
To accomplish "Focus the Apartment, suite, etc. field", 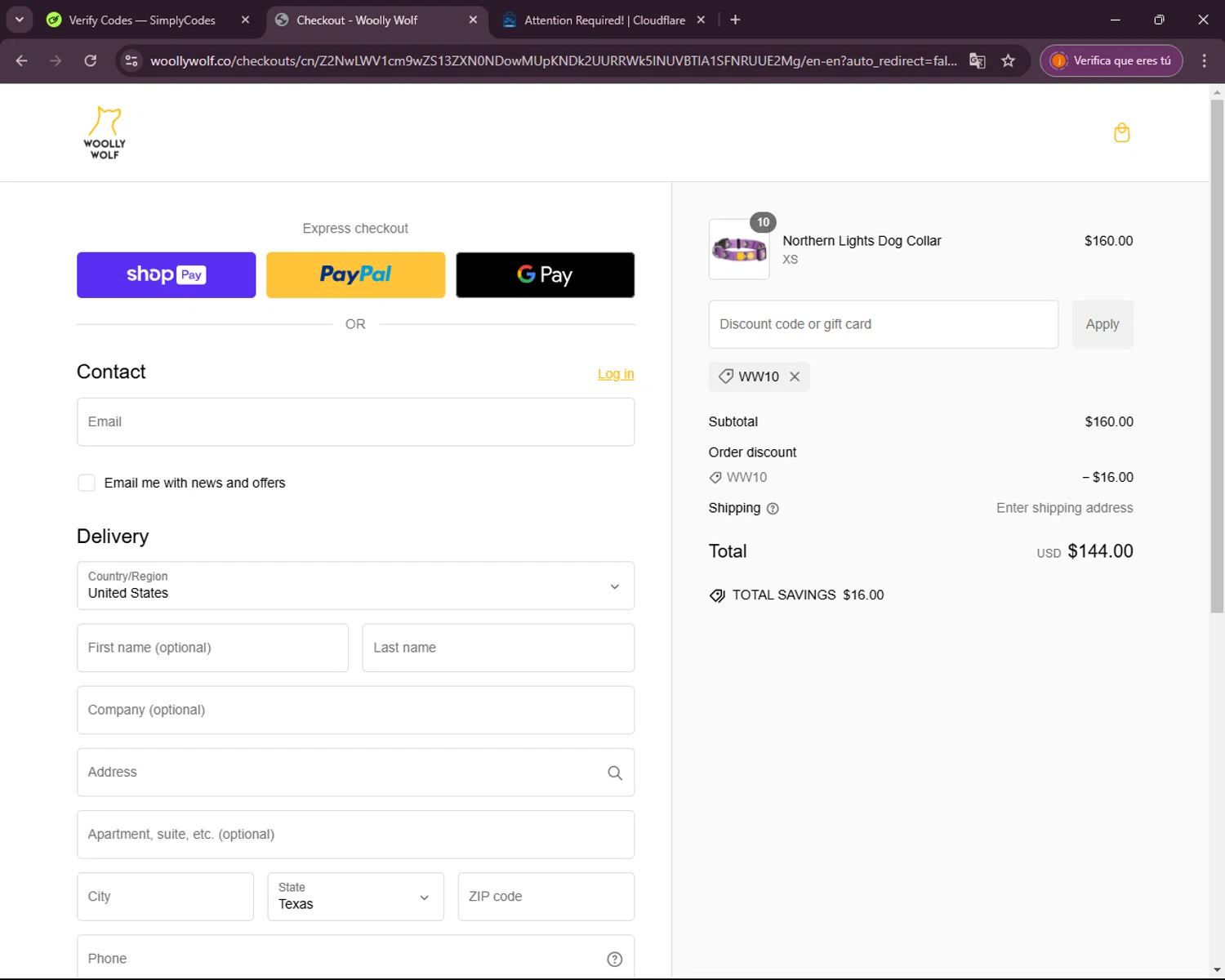I will pyautogui.click(x=355, y=835).
